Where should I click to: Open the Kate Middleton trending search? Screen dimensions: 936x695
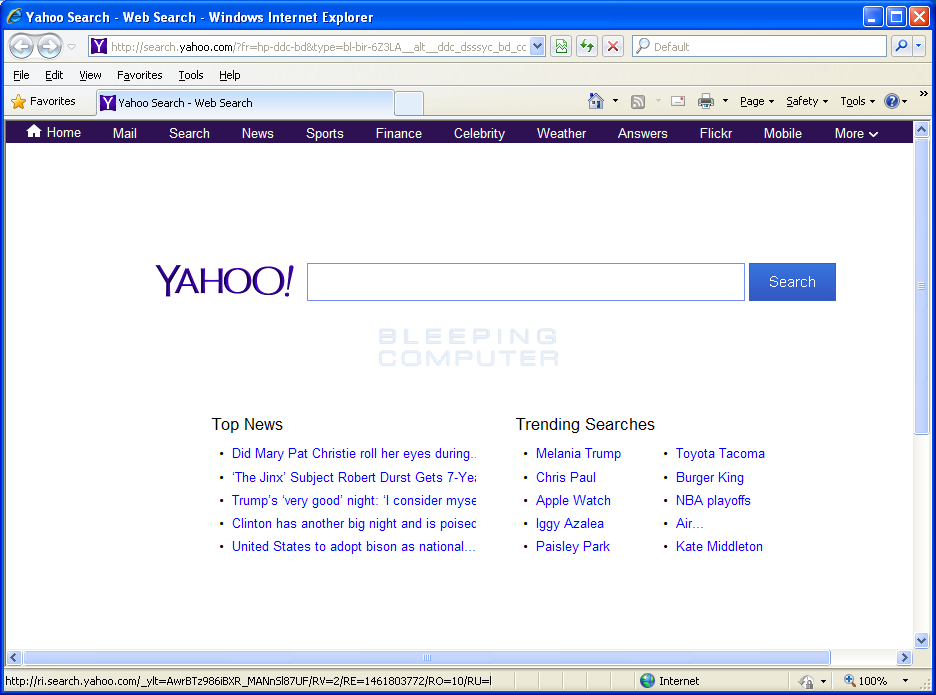coord(719,546)
